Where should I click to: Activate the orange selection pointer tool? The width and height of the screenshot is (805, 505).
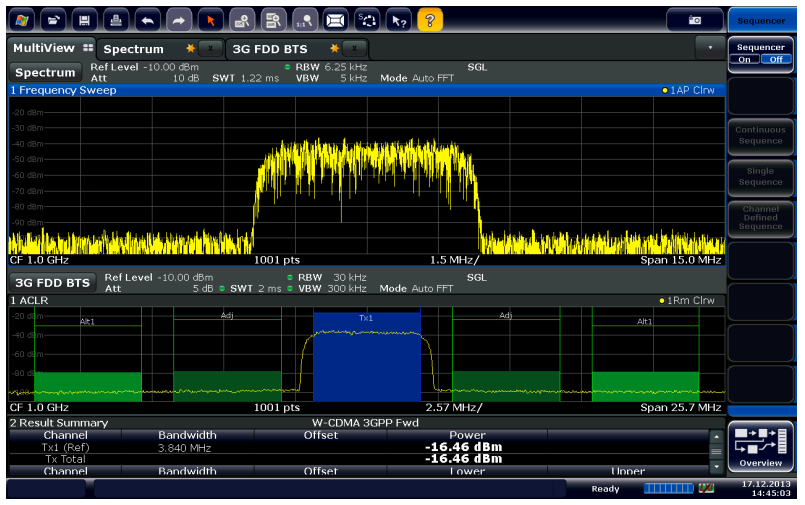coord(210,21)
